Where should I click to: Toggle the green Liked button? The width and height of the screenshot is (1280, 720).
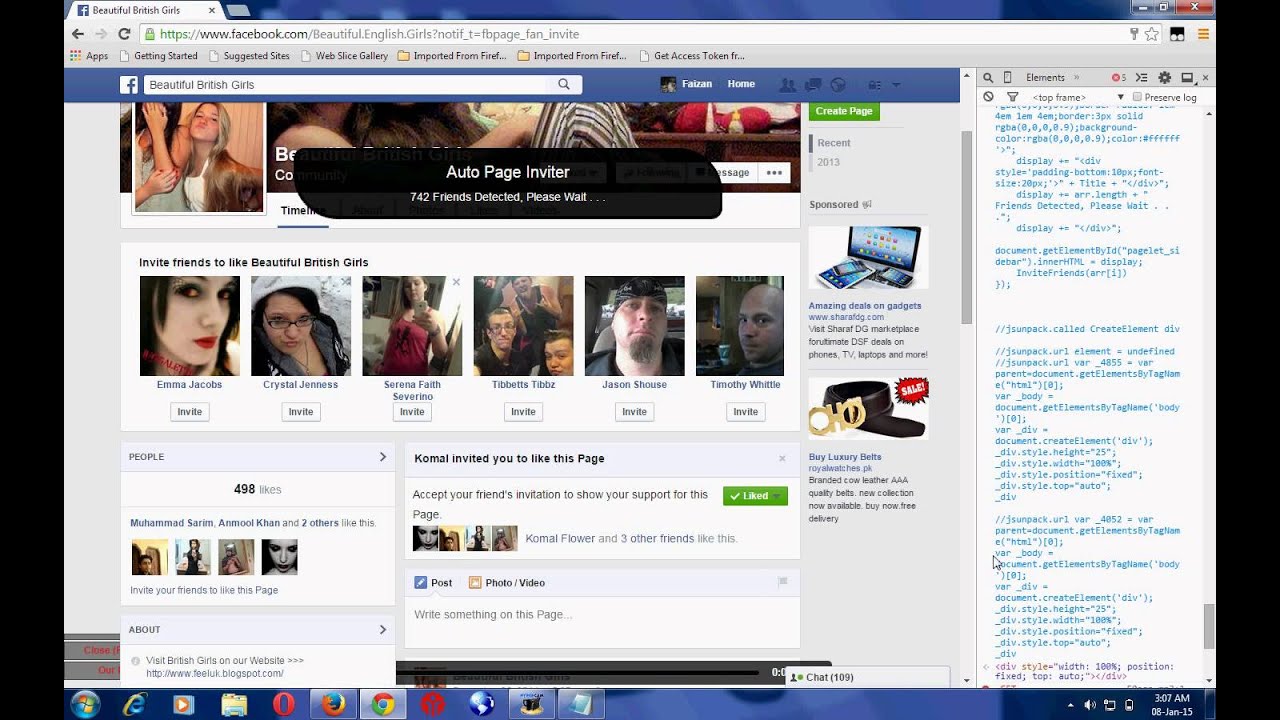click(755, 496)
